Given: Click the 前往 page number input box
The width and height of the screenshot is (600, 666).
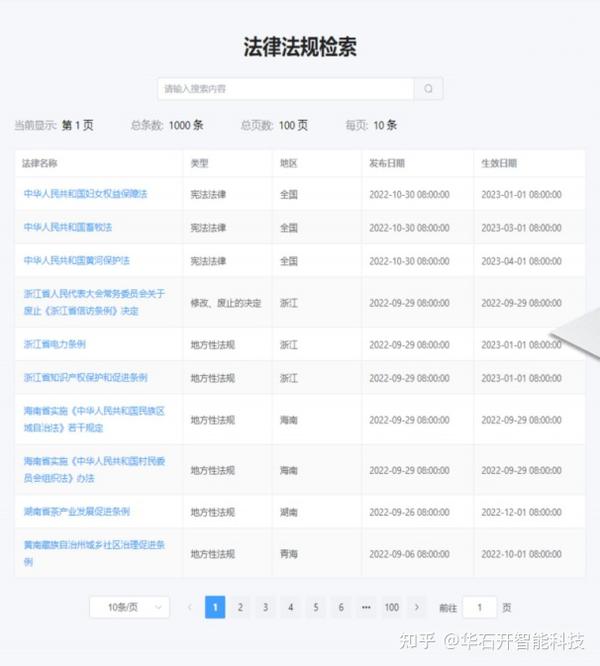Looking at the screenshot, I should point(479,607).
